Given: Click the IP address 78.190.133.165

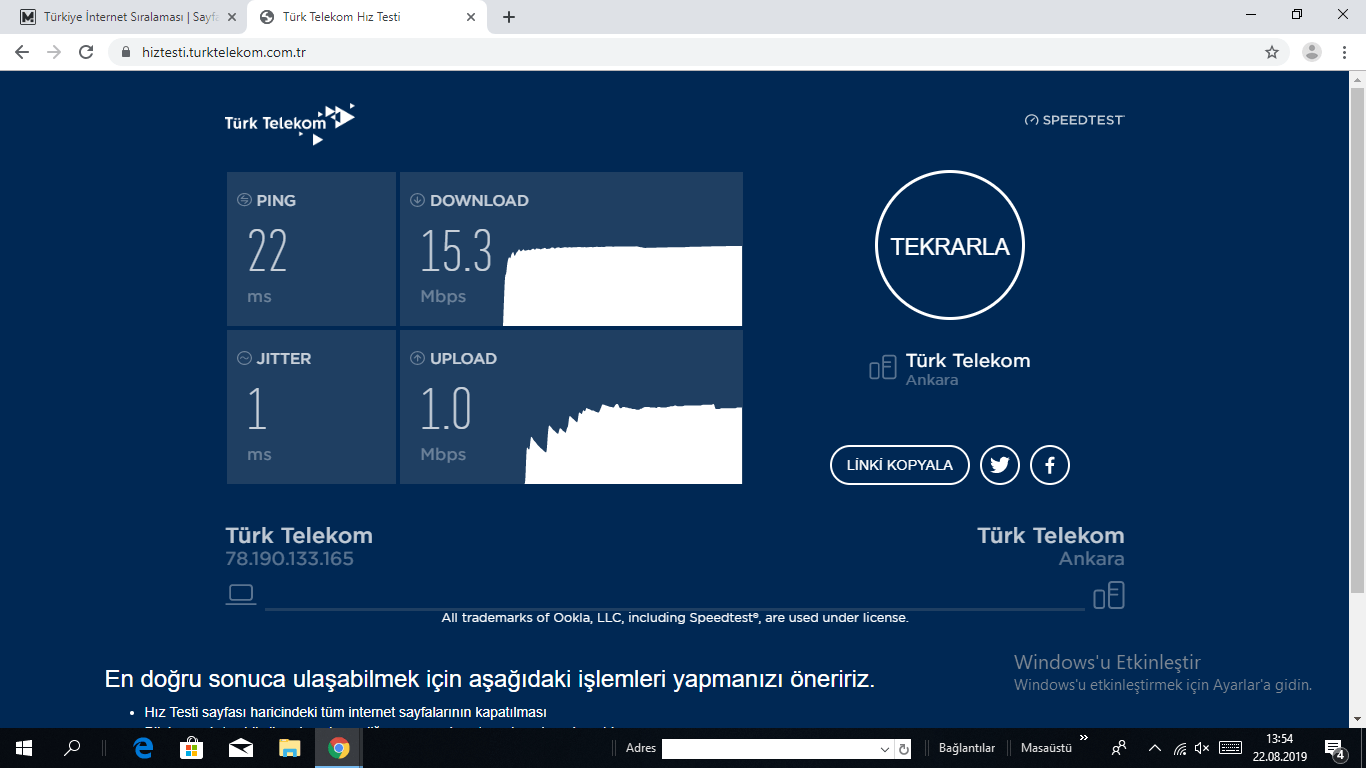Looking at the screenshot, I should [x=290, y=559].
